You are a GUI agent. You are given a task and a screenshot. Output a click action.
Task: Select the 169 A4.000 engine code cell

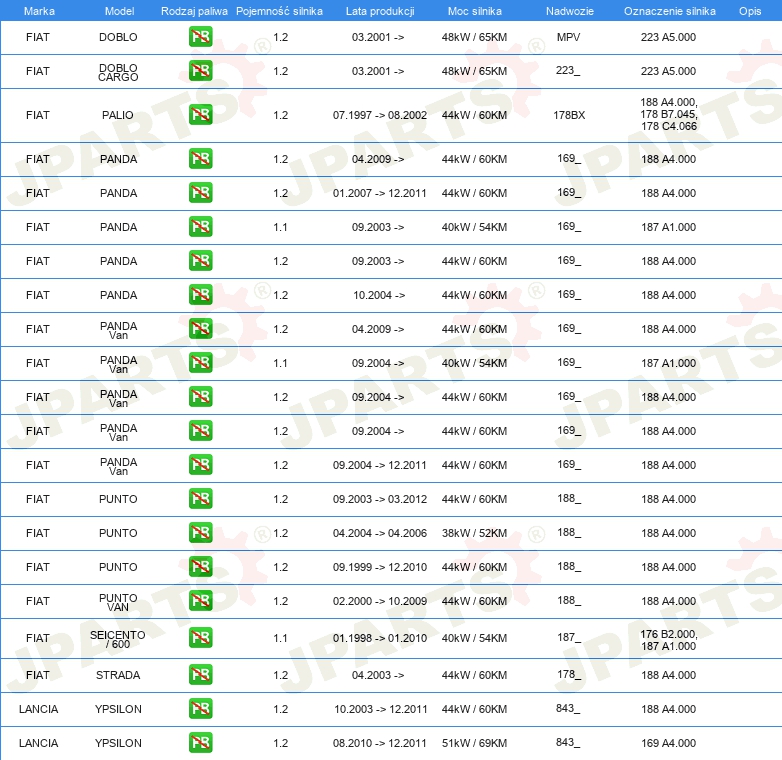669,743
